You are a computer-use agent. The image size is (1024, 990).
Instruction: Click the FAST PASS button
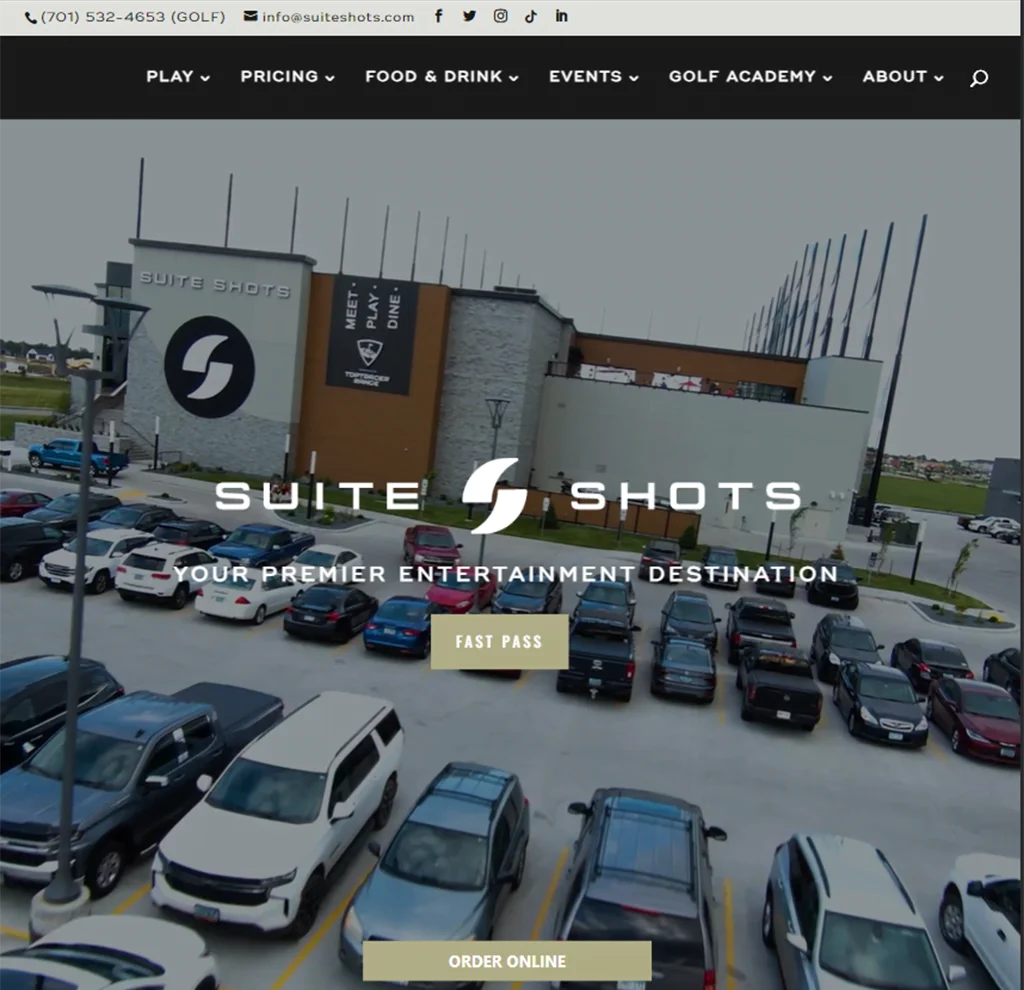(x=500, y=641)
